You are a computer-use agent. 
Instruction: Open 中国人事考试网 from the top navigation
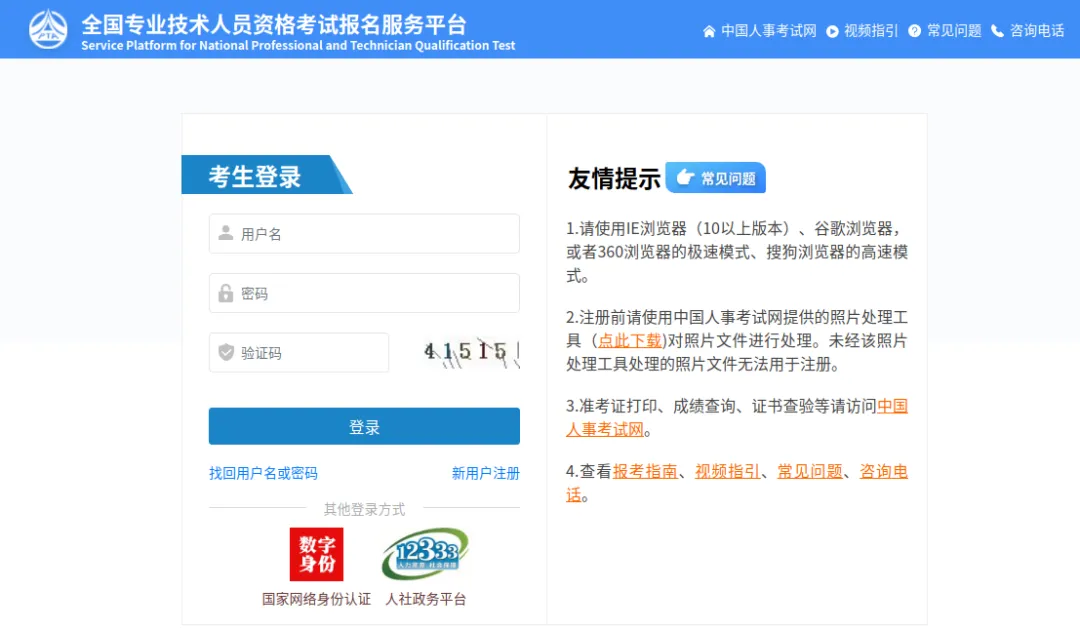[x=760, y=31]
